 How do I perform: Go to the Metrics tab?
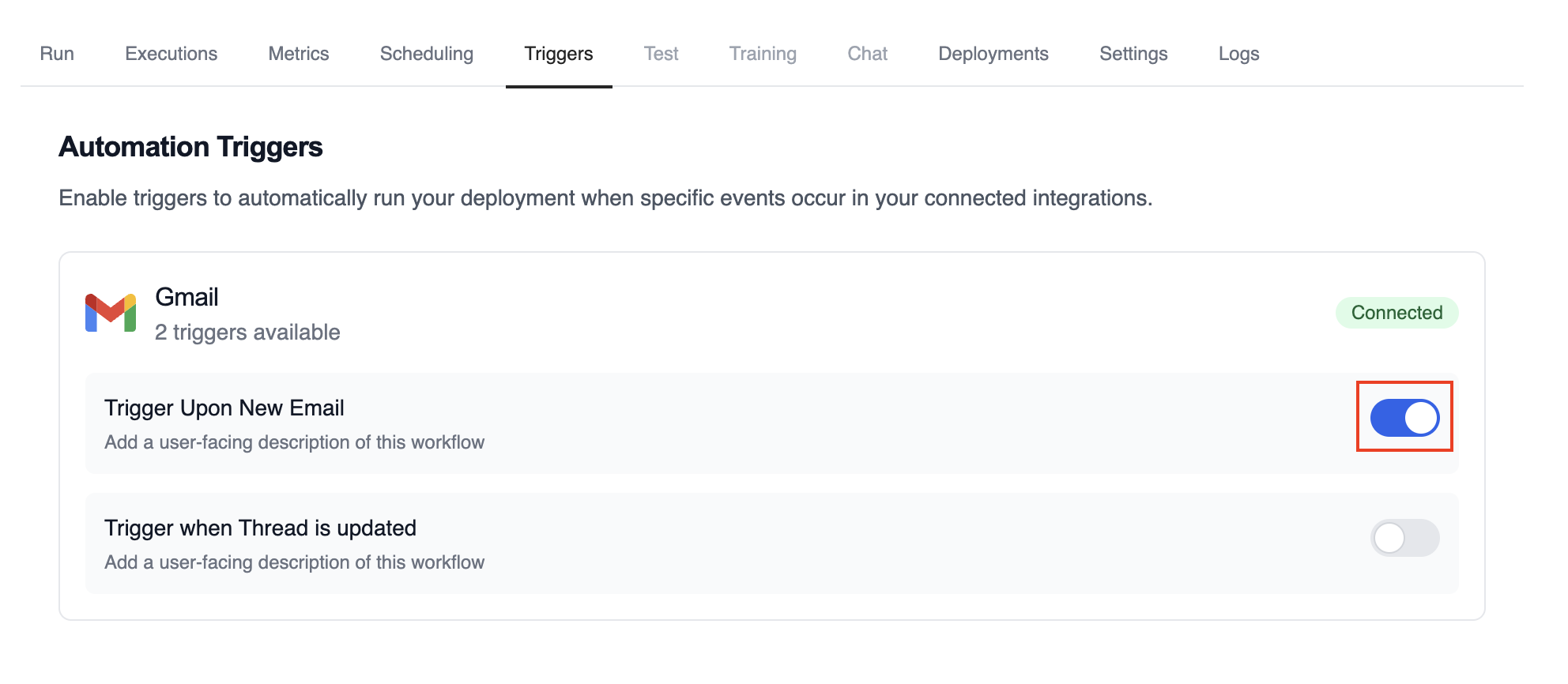(x=299, y=54)
